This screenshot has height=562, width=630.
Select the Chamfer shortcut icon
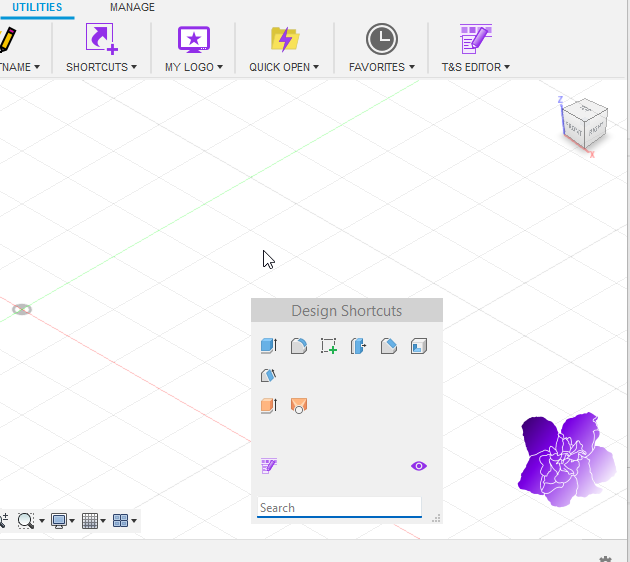tap(389, 346)
